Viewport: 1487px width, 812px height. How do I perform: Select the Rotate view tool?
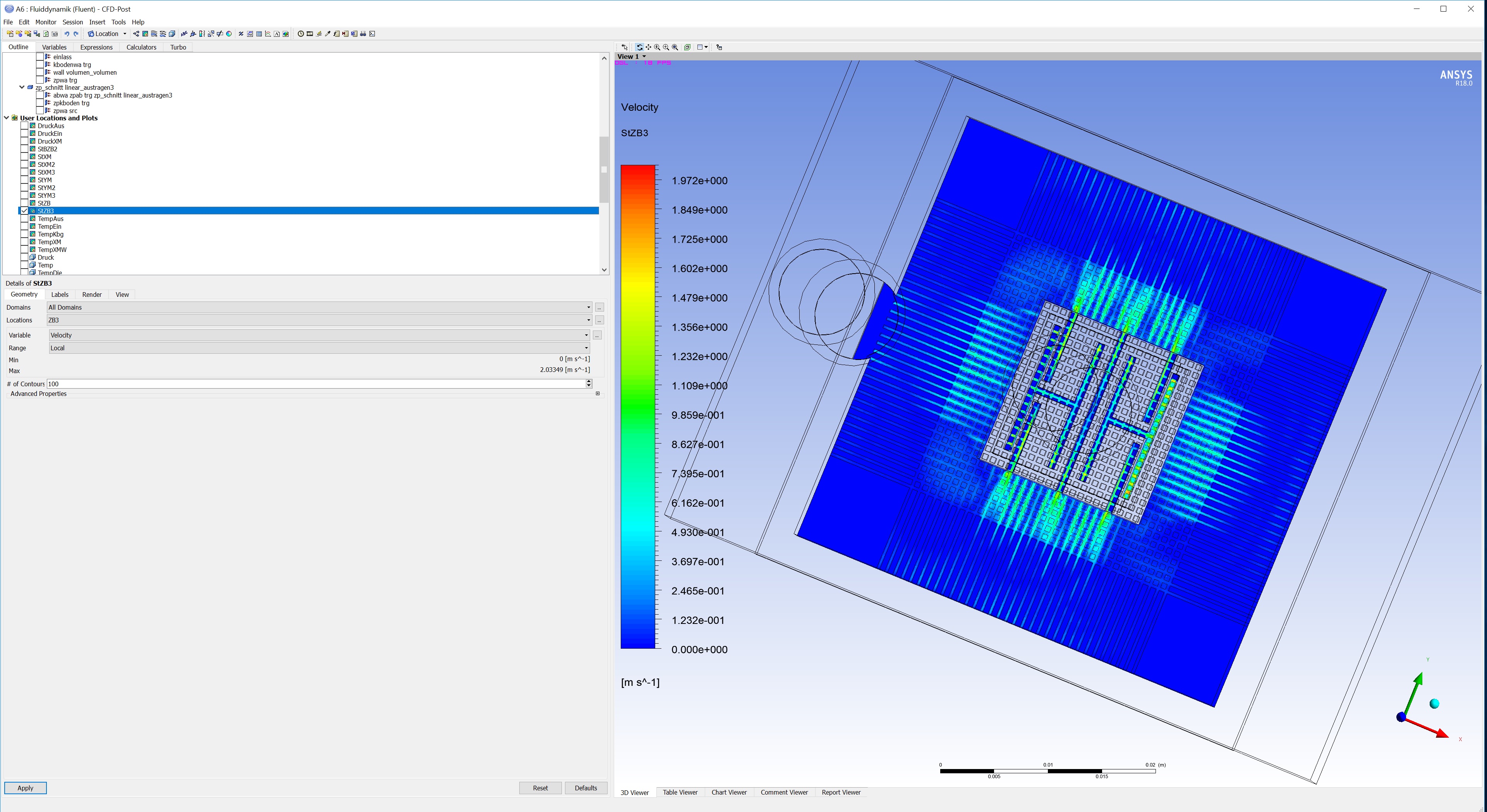[x=640, y=47]
